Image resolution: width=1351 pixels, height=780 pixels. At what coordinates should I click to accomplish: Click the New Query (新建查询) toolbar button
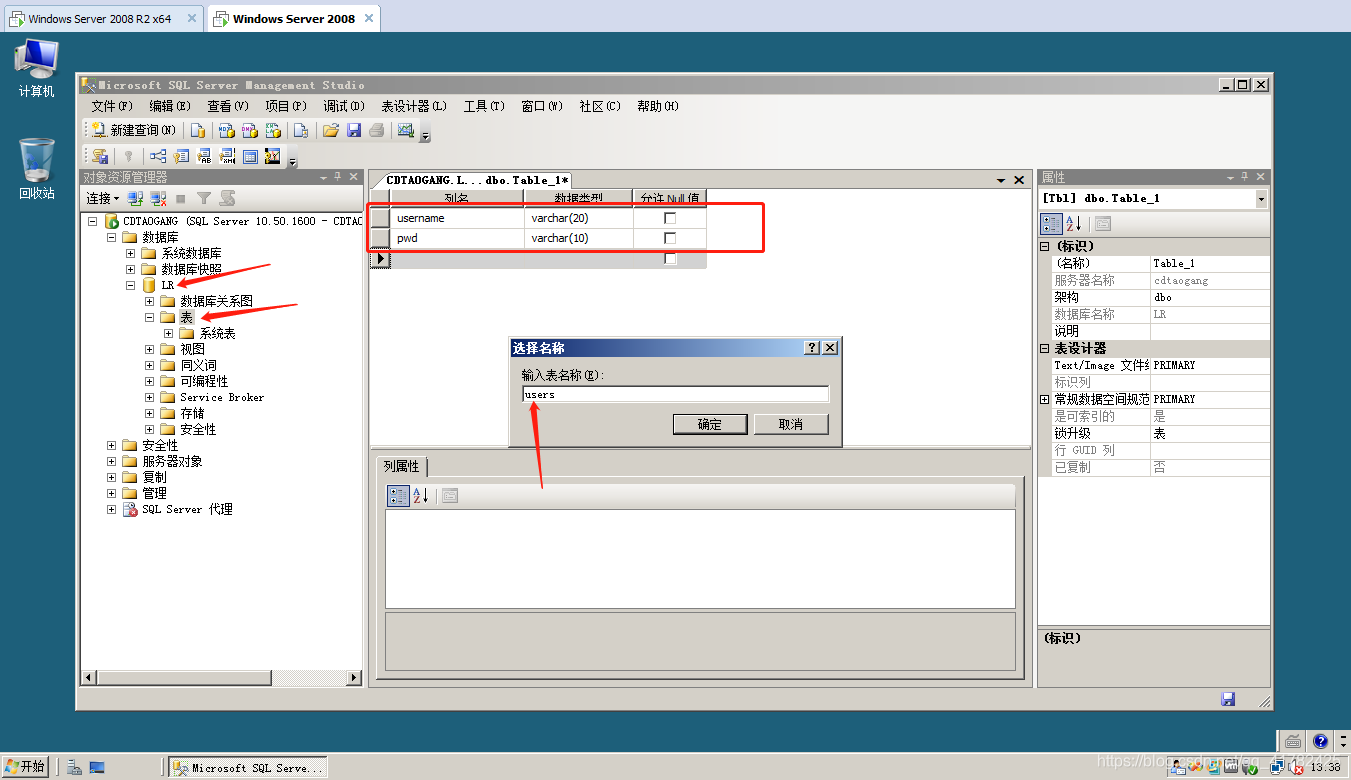point(133,130)
